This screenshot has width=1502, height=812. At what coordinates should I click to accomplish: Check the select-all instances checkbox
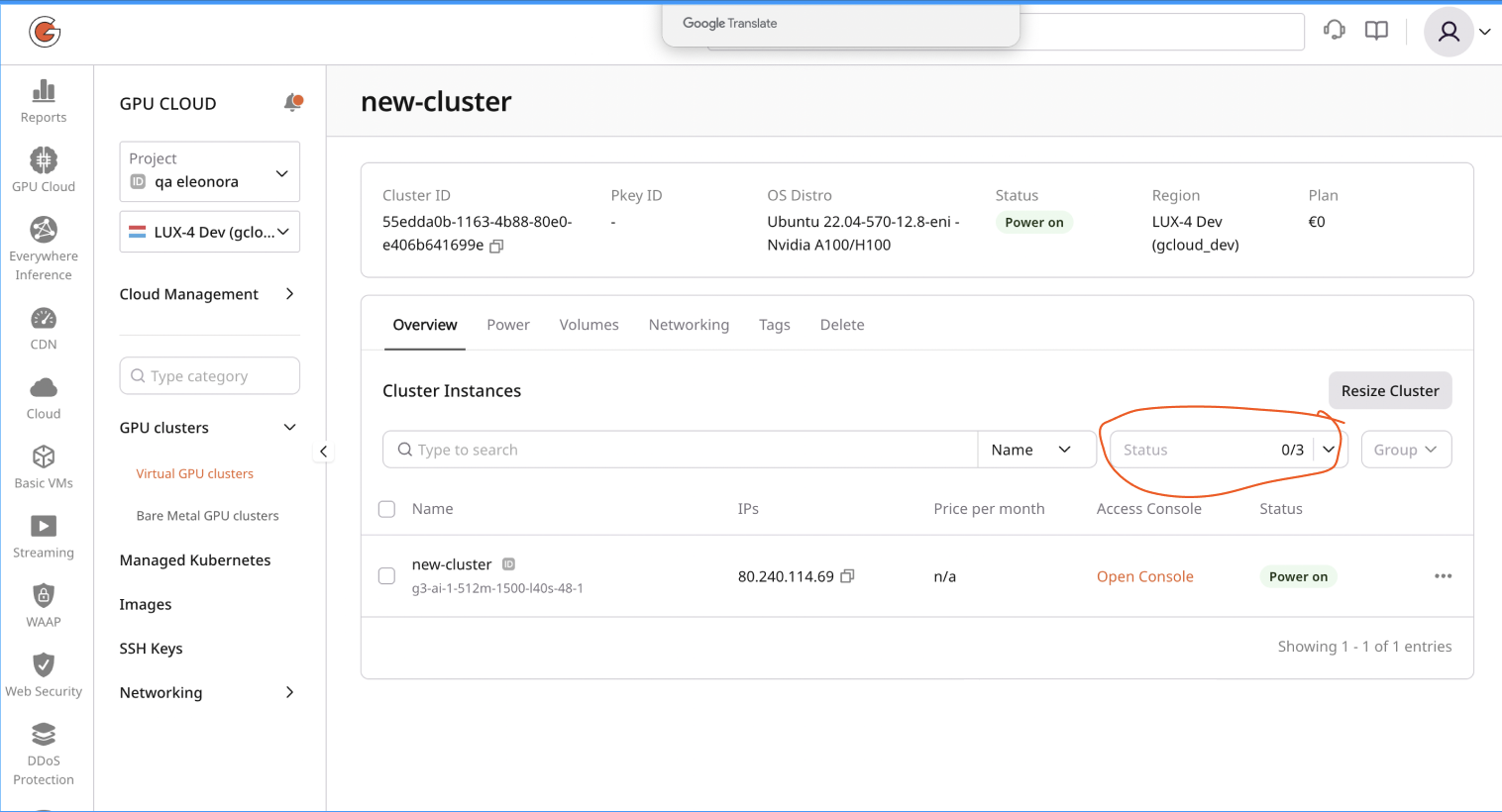coord(386,508)
